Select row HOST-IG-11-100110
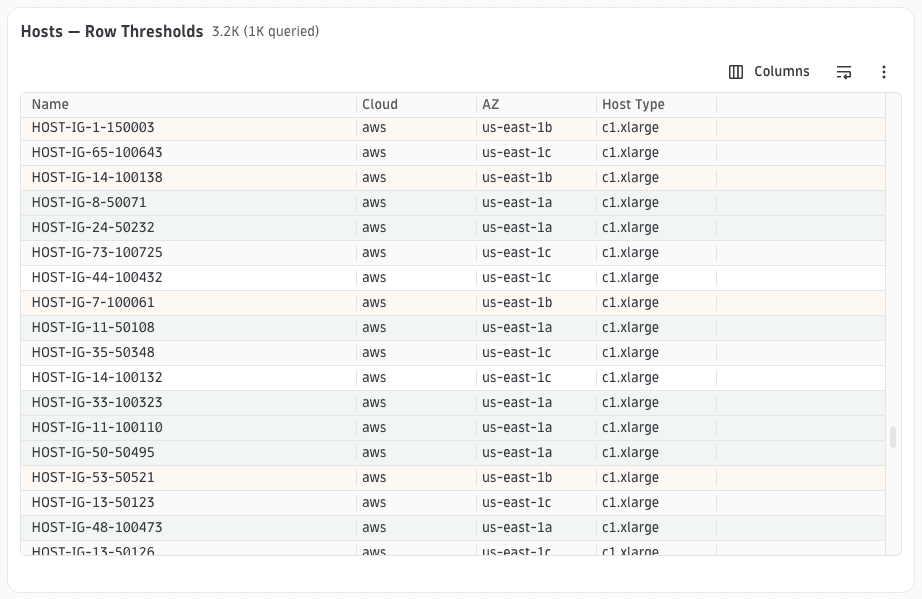This screenshot has width=922, height=599. point(453,427)
